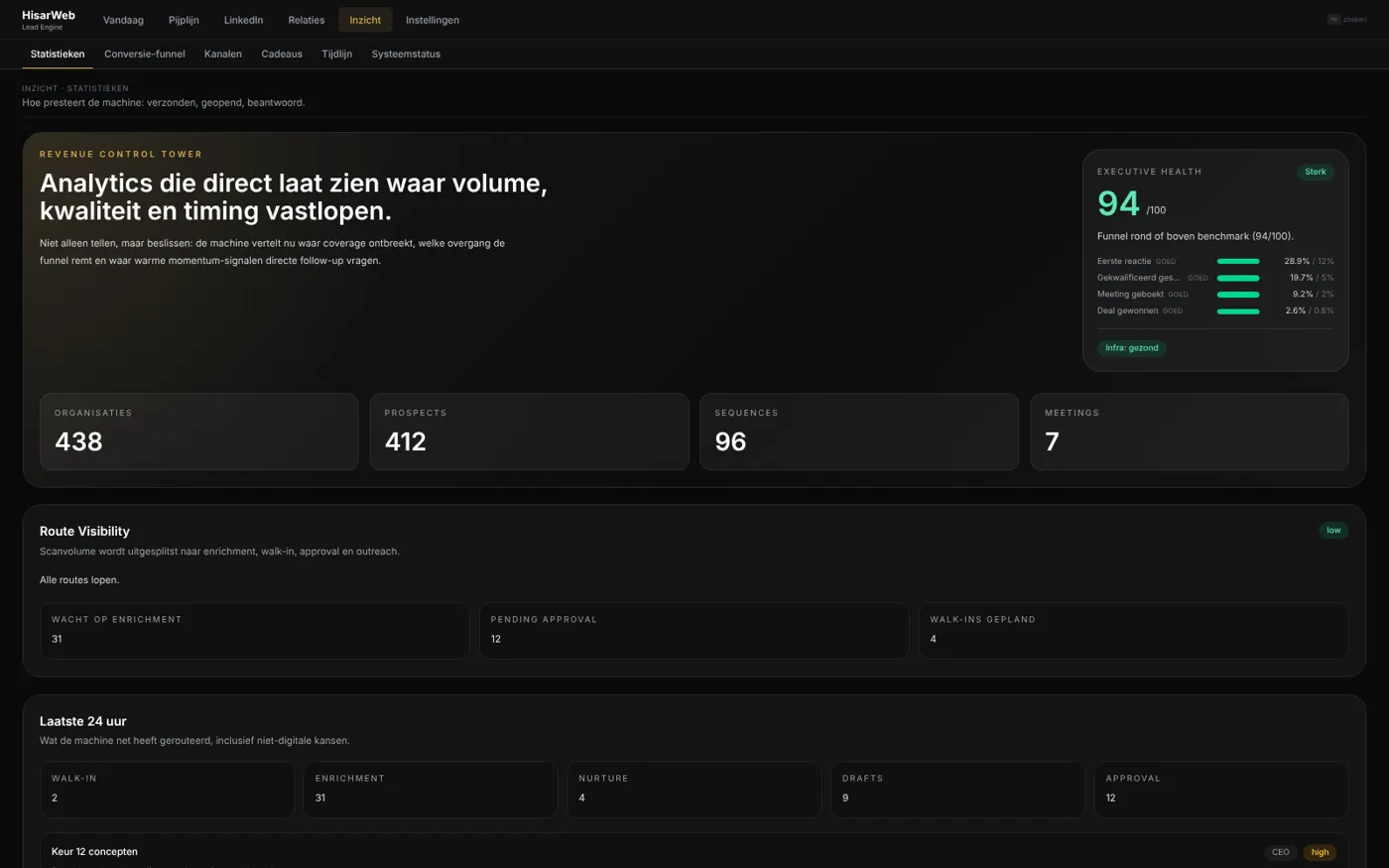The width and height of the screenshot is (1389, 868).
Task: Click the Walk-in tile in Laatste 24 uur
Action: pyautogui.click(x=167, y=790)
